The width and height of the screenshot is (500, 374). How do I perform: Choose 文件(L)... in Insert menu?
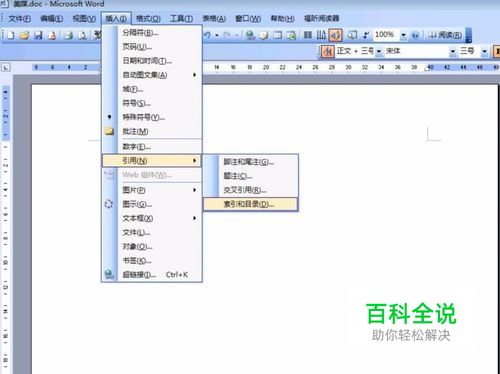152,232
